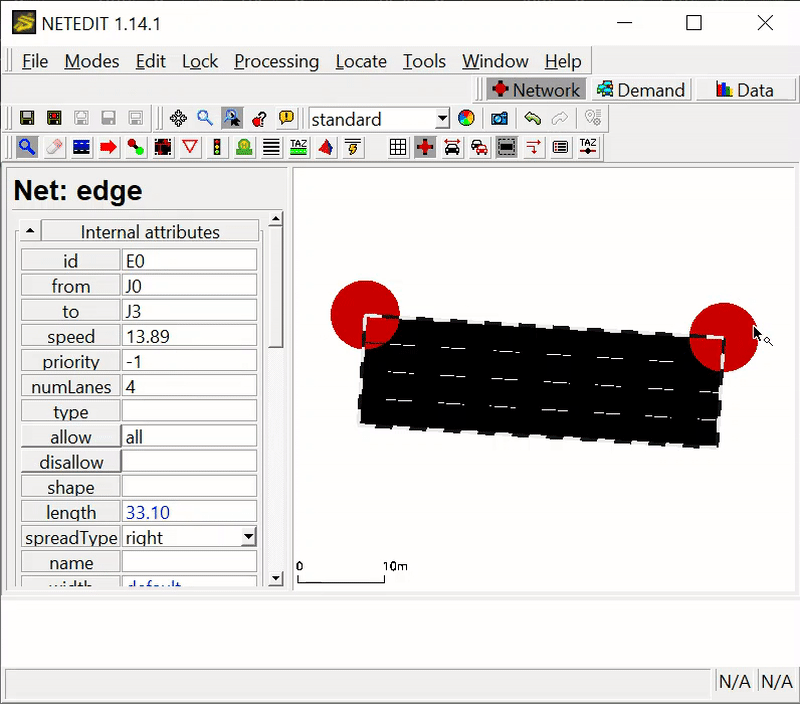Click the Internal attributes header button
Viewport: 800px width, 704px height.
point(150,231)
